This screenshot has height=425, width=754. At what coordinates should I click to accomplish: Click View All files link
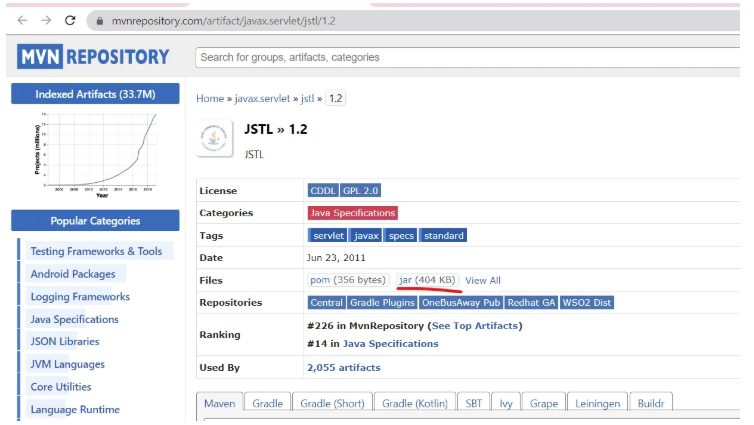point(483,280)
